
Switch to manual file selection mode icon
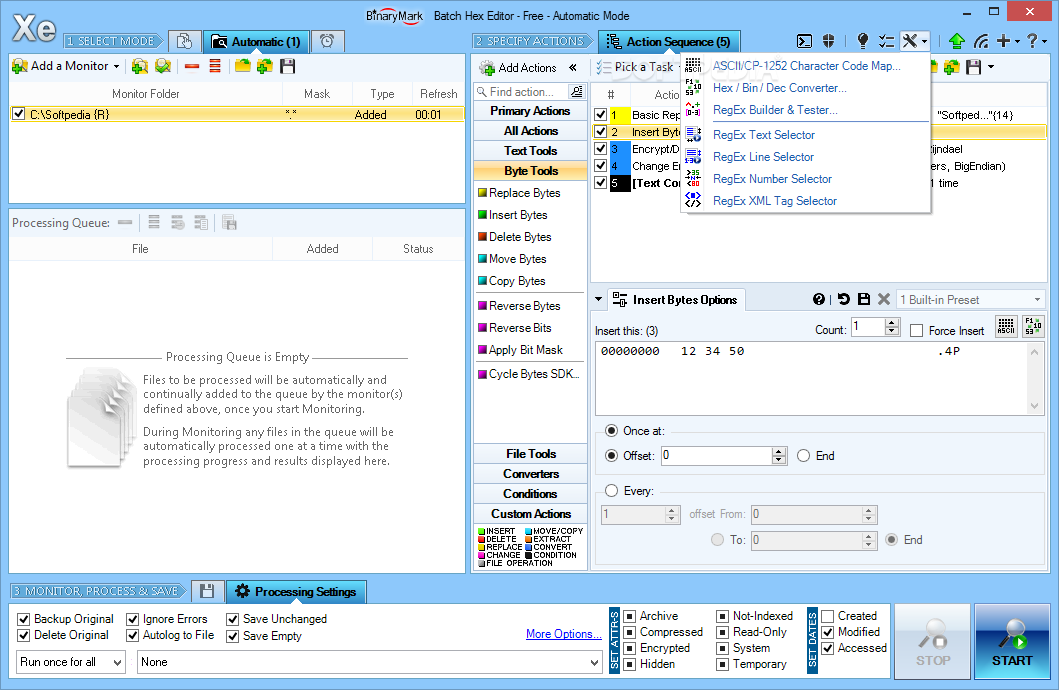coord(184,42)
